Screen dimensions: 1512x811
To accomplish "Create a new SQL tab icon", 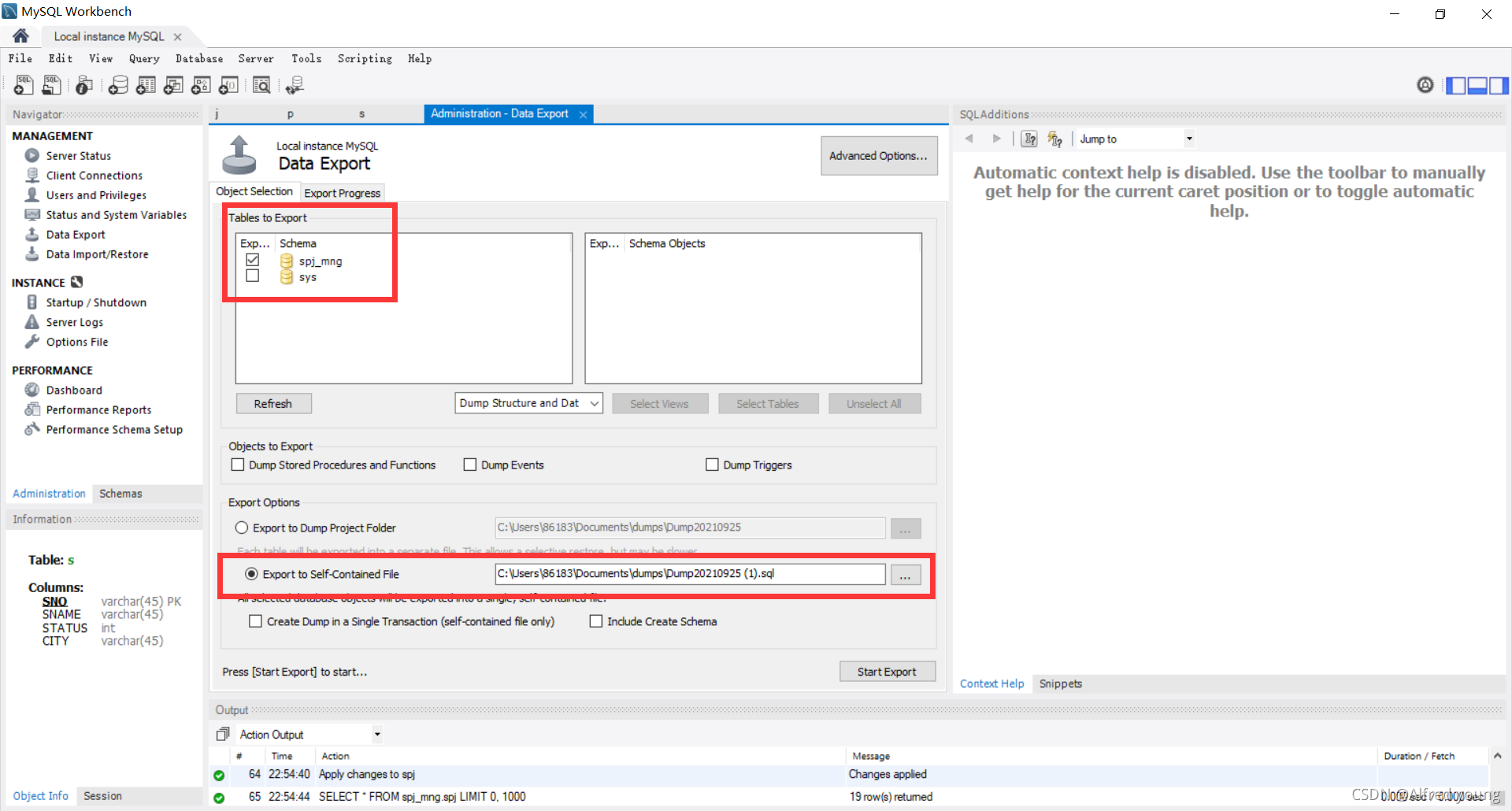I will pyautogui.click(x=24, y=85).
